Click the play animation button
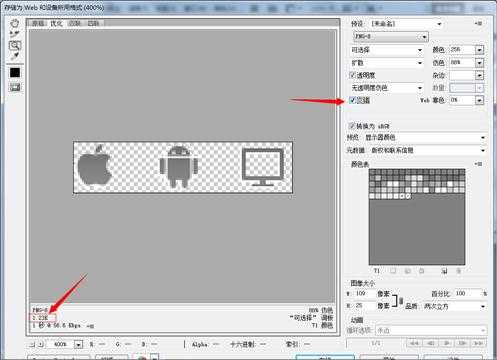The width and height of the screenshot is (497, 360). pyautogui.click(x=446, y=343)
